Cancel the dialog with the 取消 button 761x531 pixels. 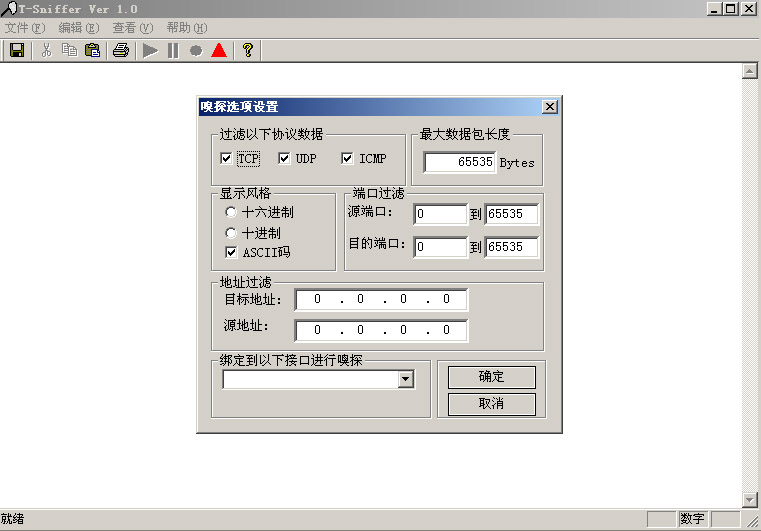(492, 404)
